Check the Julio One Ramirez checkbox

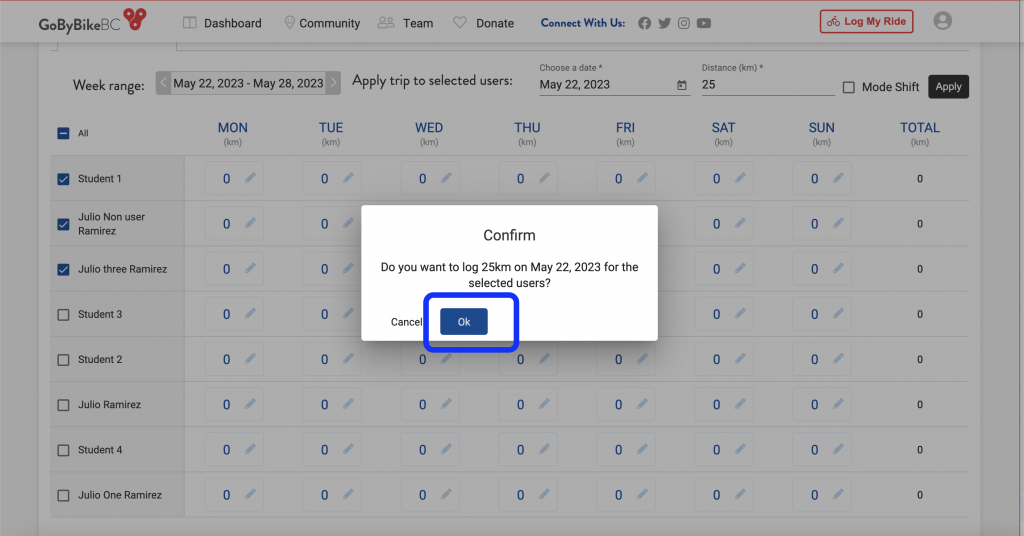63,496
